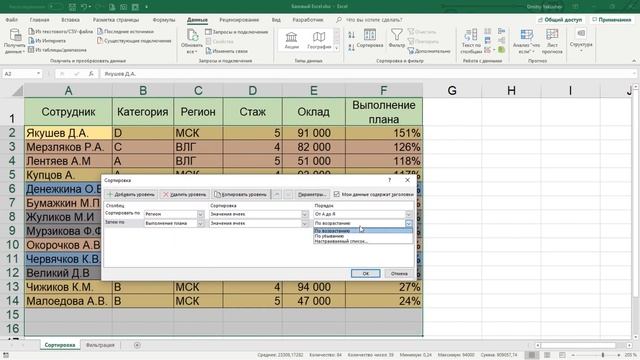The height and width of the screenshot is (360, 640).
Task: Collapse the 'По возрастанию' order dropdown arrow
Action: [x=409, y=223]
